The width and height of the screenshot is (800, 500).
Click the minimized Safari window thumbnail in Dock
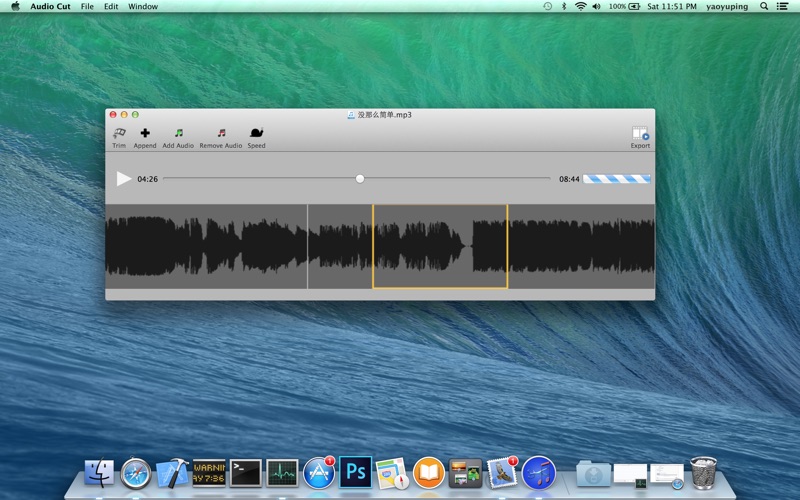click(x=667, y=476)
